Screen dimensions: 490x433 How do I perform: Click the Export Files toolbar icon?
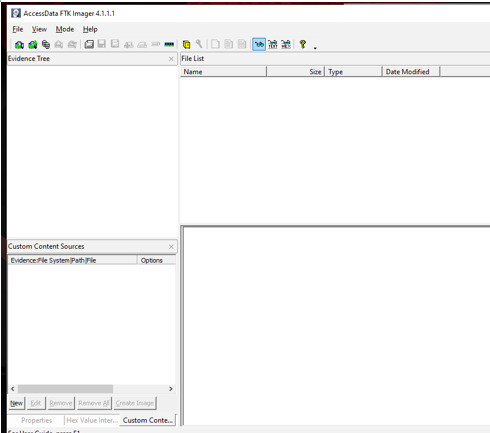click(x=216, y=44)
